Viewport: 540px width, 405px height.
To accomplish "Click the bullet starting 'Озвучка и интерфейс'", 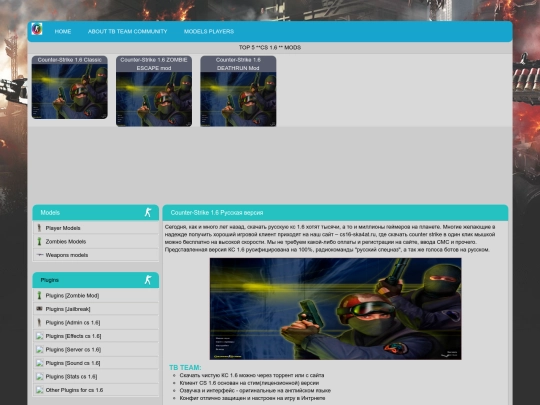I will tap(255, 390).
